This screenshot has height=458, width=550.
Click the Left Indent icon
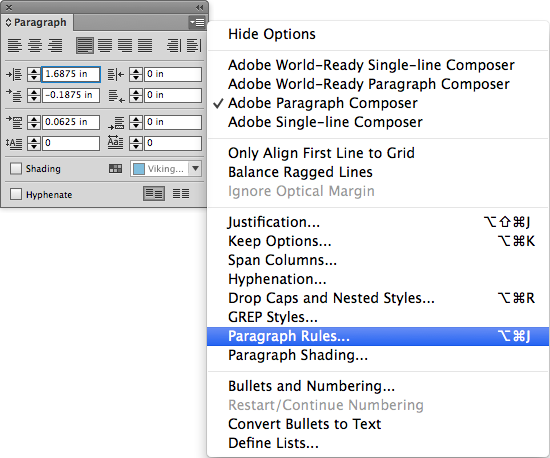tap(14, 74)
